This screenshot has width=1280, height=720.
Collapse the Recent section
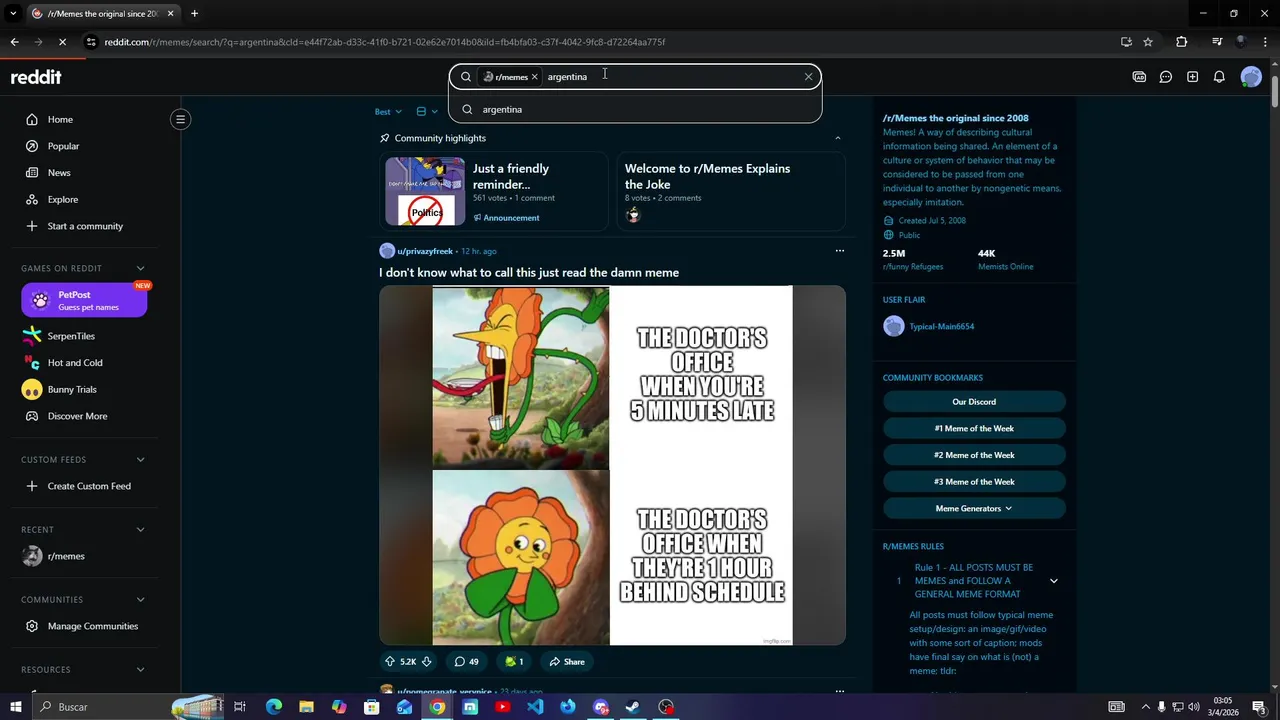click(140, 529)
